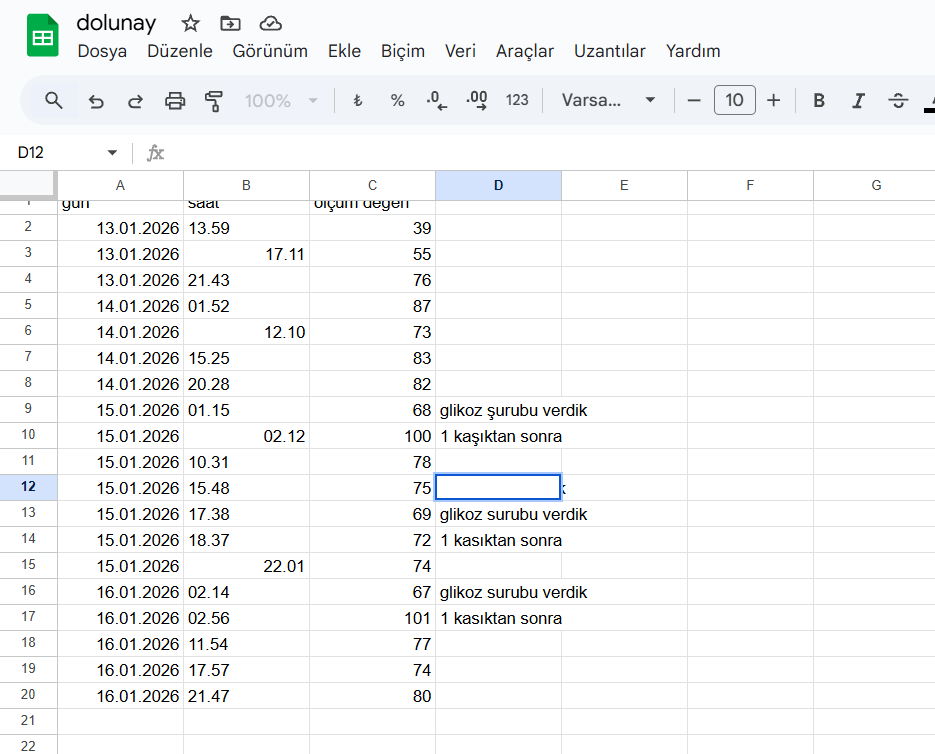Select all via the corner box
This screenshot has width=935, height=754.
pos(28,184)
